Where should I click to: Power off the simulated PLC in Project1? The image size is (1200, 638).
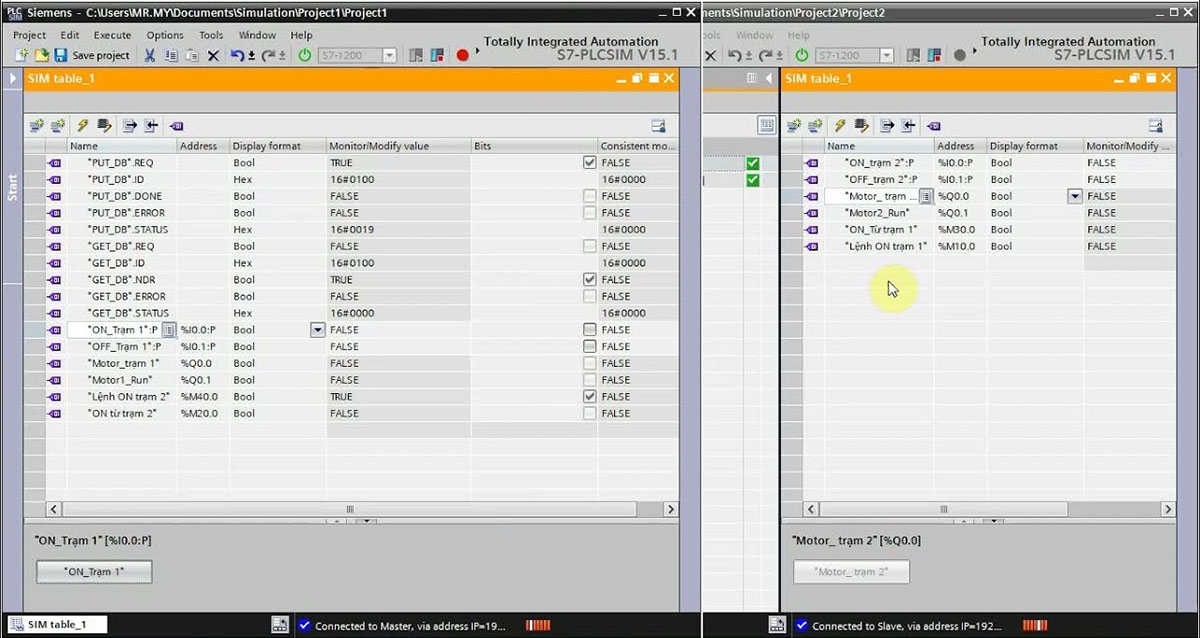[x=305, y=55]
